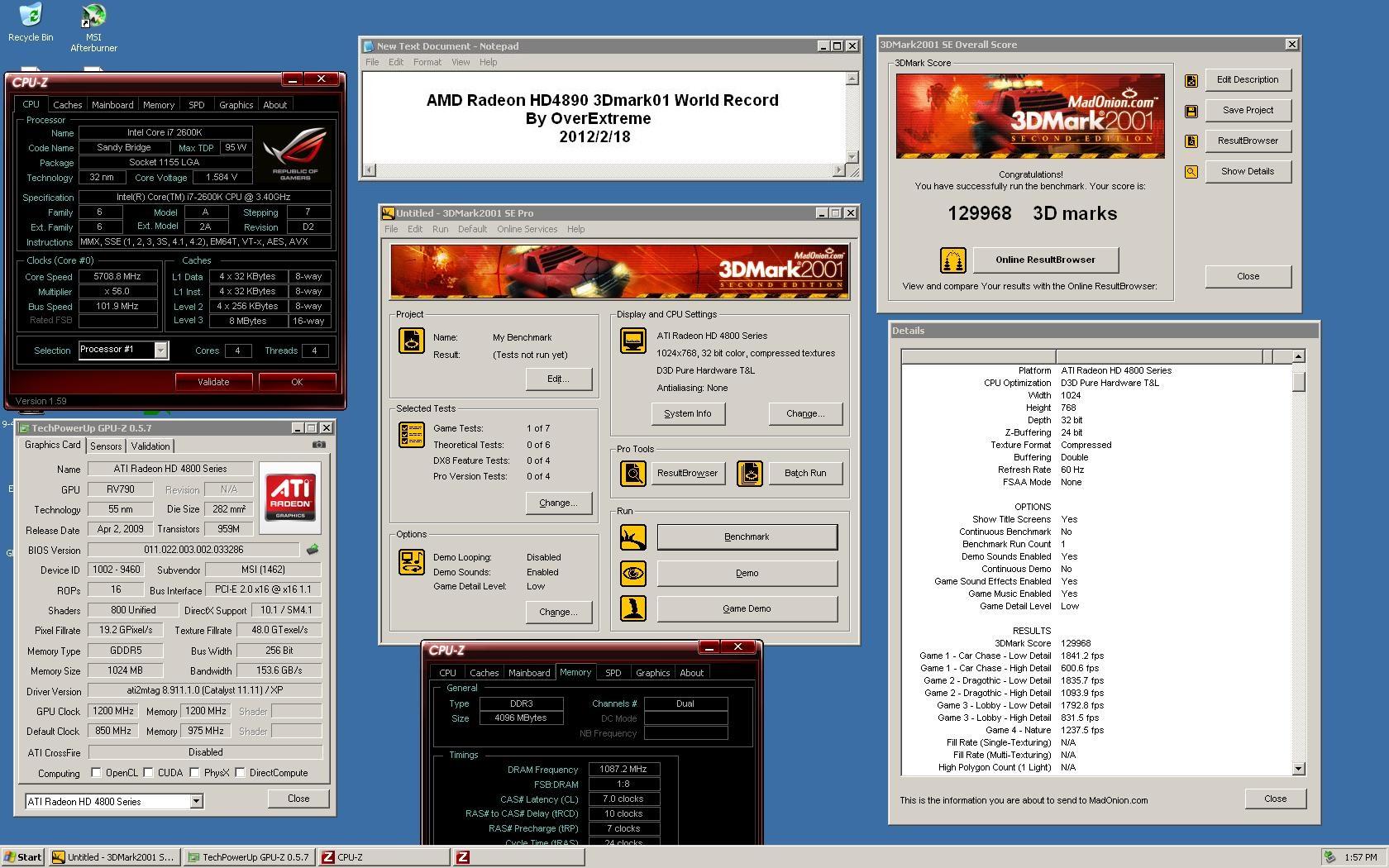
Task: Click the Online ResultBrowser people icon
Action: (x=953, y=260)
